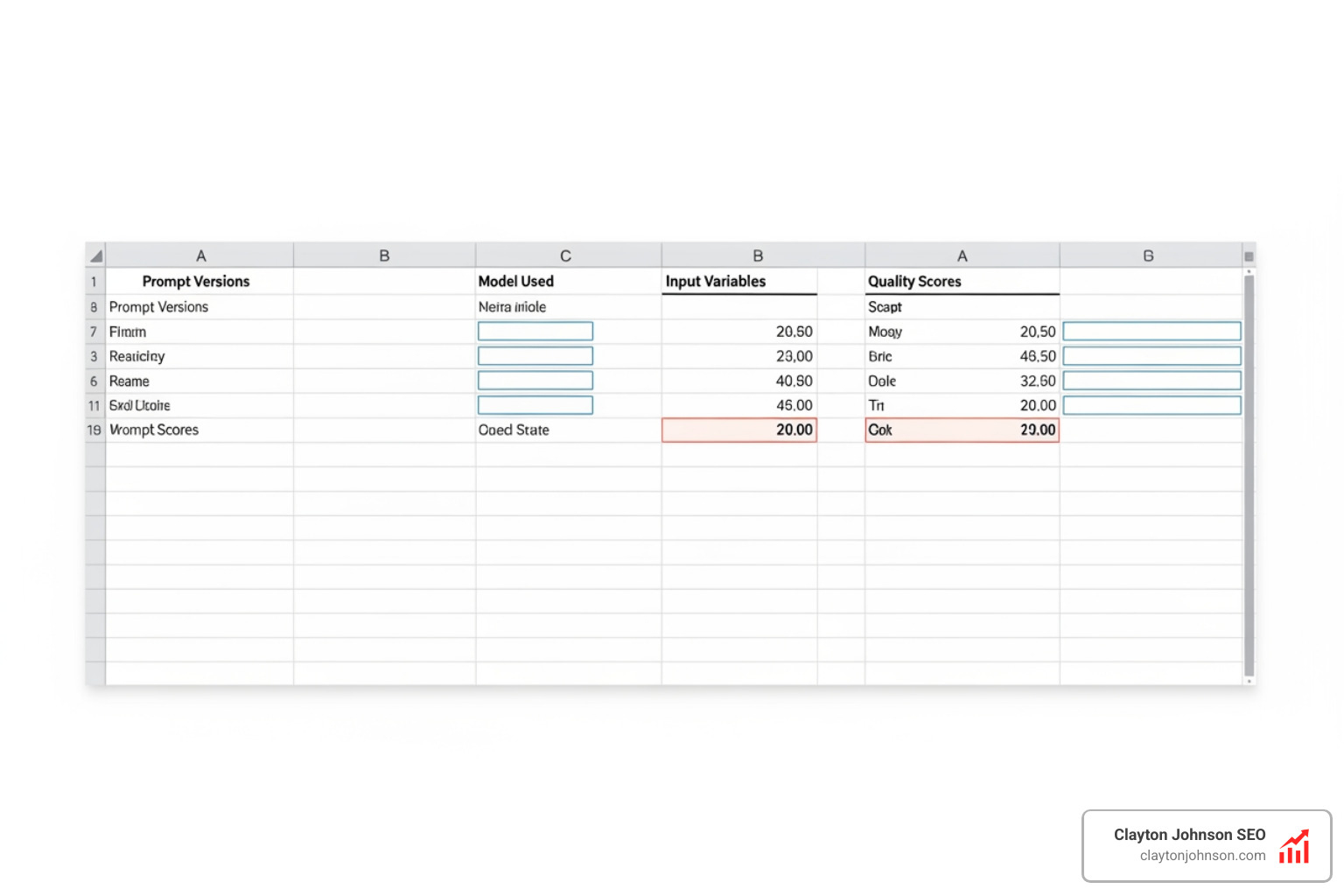Viewport: 1344px width, 896px height.
Task: Select column header A
Action: pos(200,255)
